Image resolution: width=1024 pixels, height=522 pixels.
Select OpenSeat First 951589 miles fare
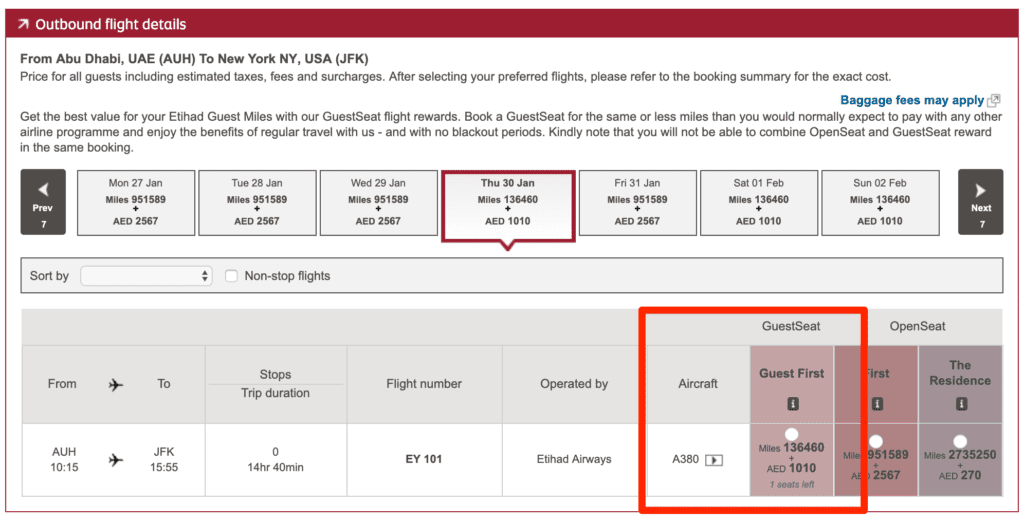[x=876, y=441]
